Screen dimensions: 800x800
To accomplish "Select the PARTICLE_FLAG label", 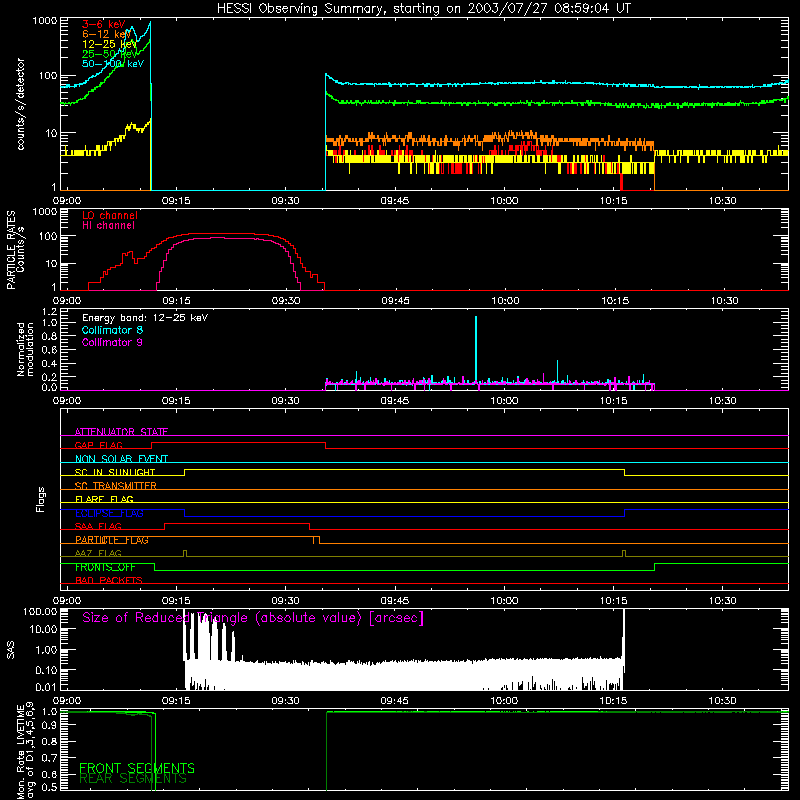I will [112, 540].
